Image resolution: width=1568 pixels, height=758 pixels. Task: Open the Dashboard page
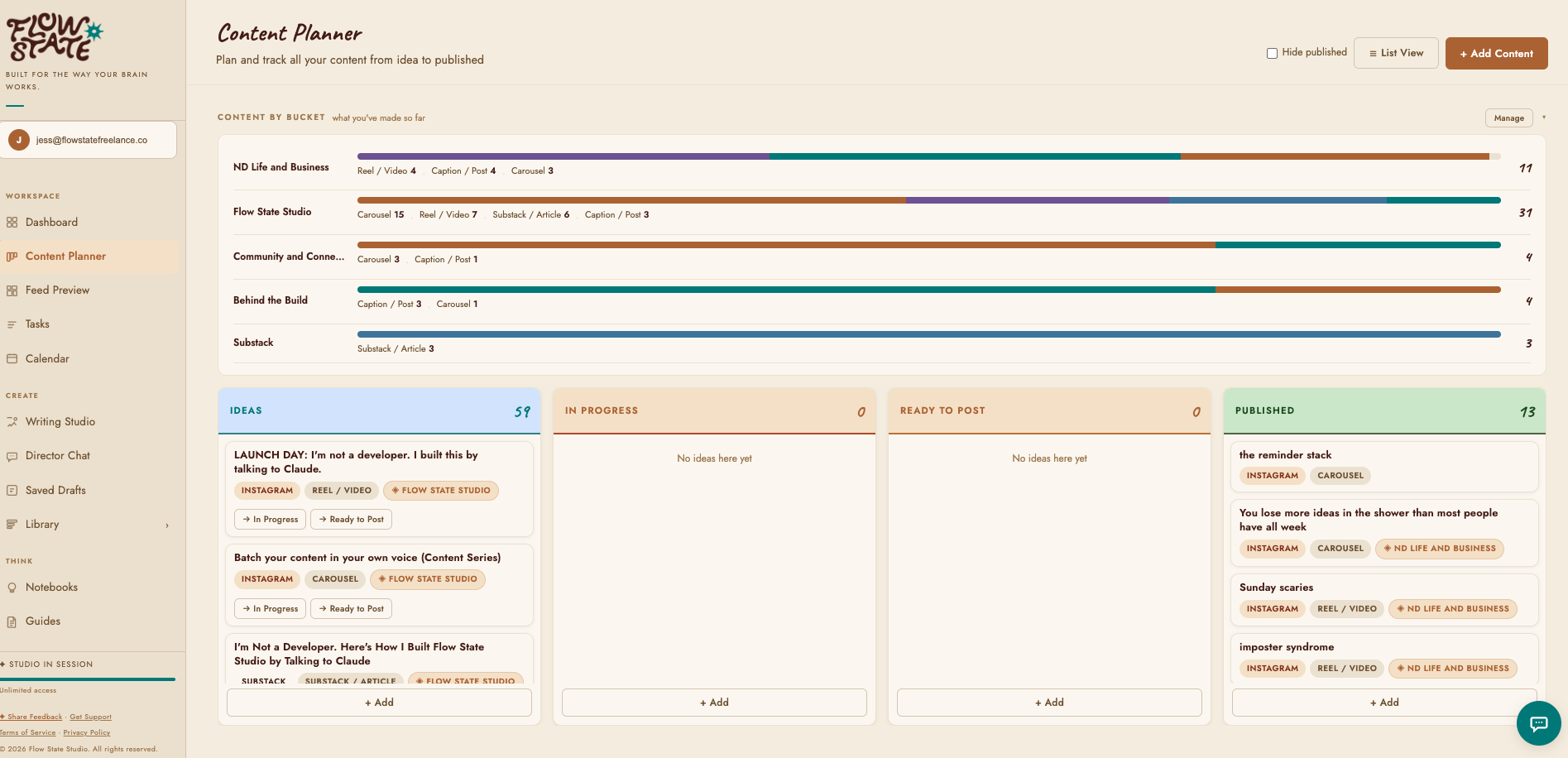89,223
